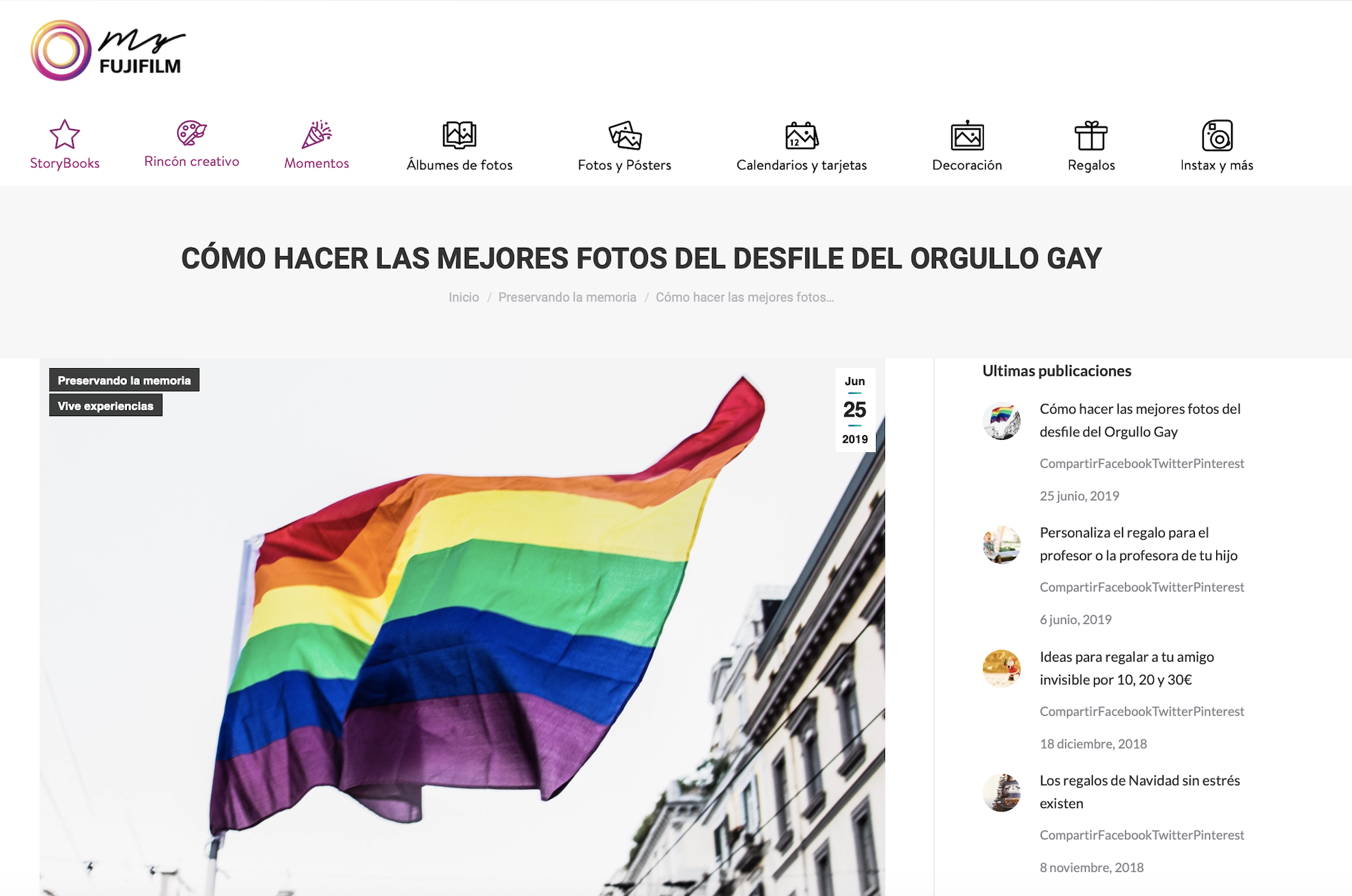The height and width of the screenshot is (896, 1352).
Task: Click the Vive experiencias category tag
Action: tap(106, 406)
